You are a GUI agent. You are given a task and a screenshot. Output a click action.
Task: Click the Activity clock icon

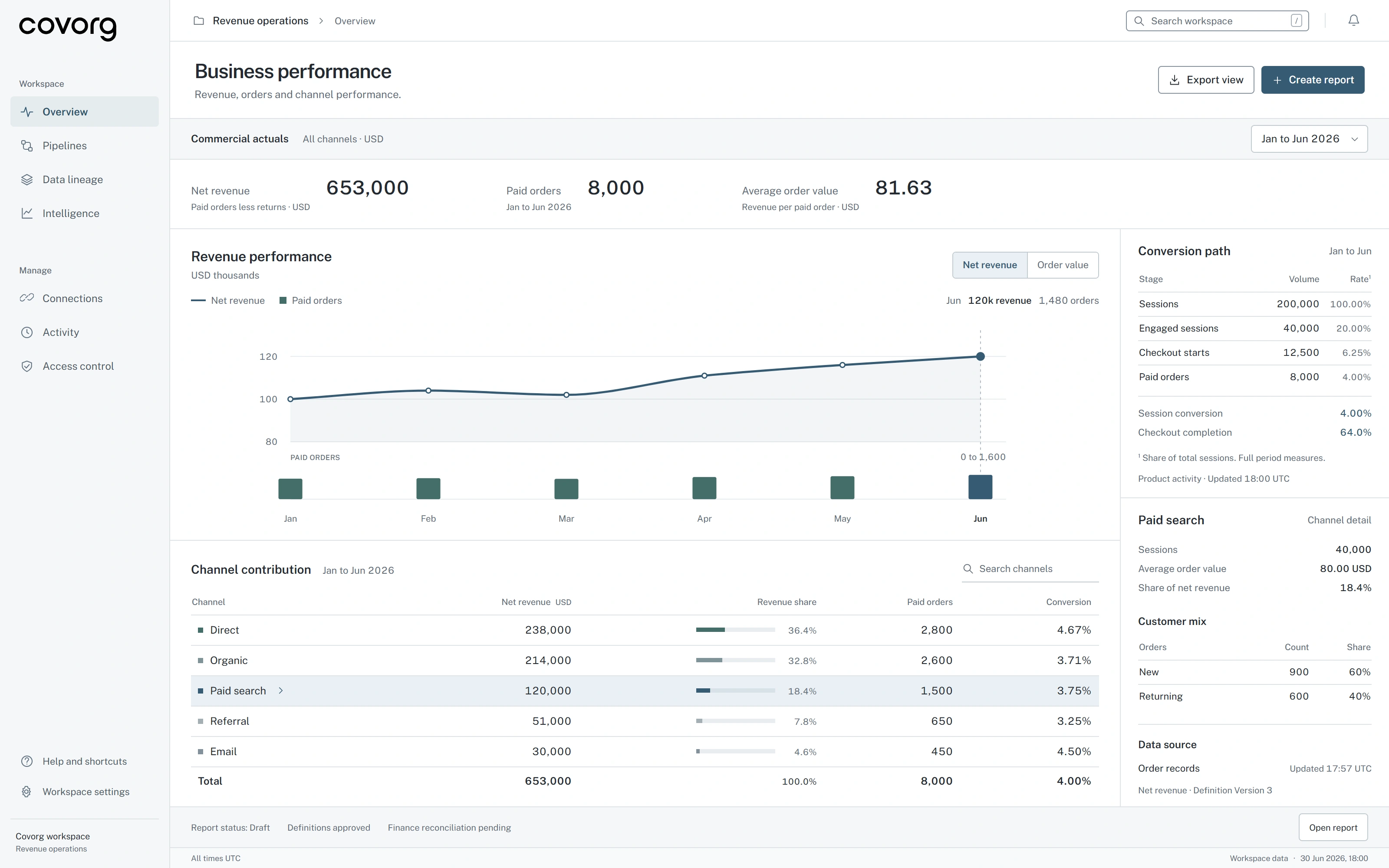pos(27,332)
